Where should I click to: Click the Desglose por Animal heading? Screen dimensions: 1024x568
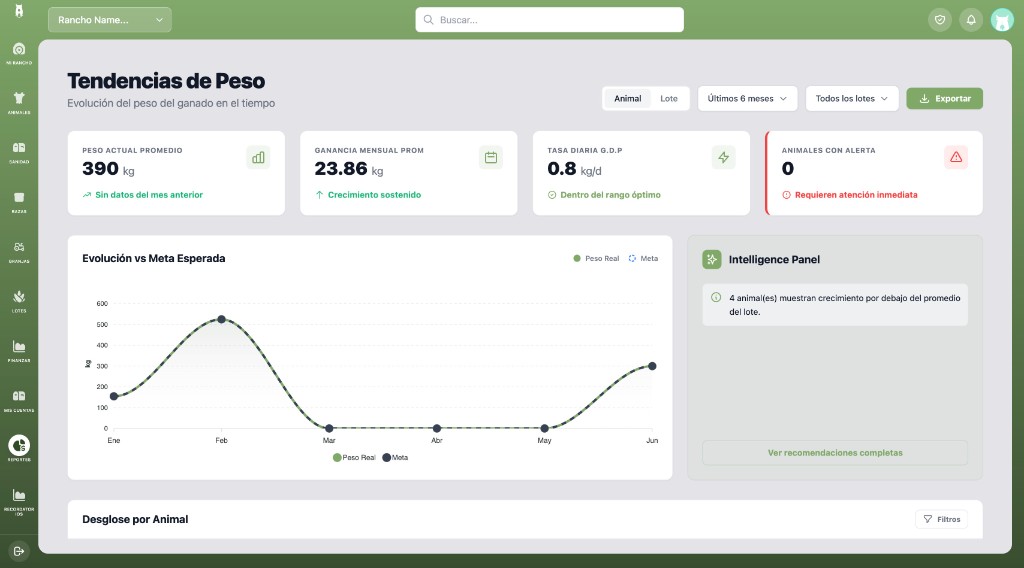coord(135,519)
